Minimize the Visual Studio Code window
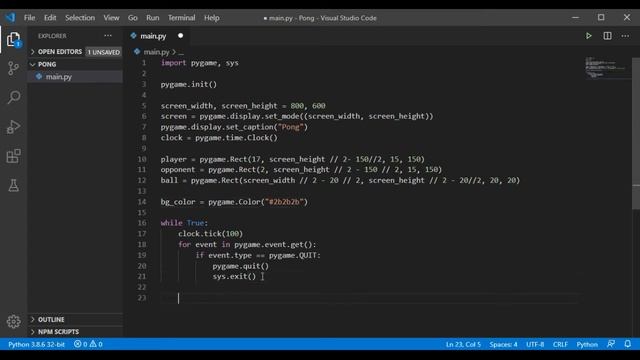 tap(575, 18)
